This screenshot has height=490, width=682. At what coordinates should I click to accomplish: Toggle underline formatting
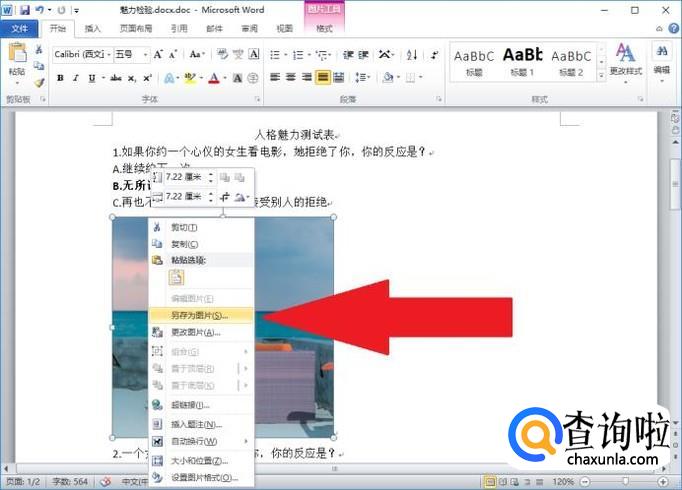tap(91, 78)
